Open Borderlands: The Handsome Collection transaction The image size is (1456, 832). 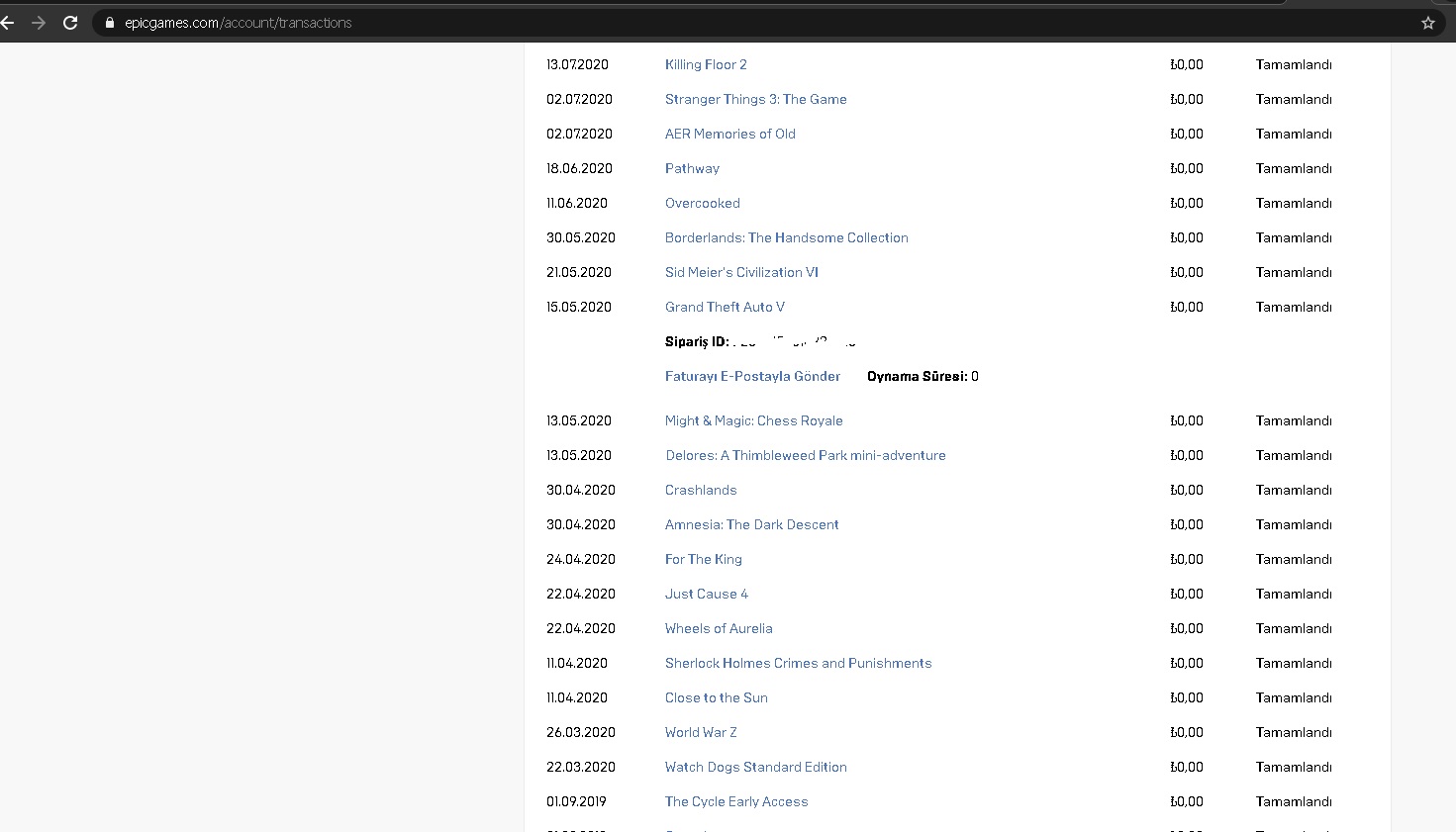tap(787, 237)
